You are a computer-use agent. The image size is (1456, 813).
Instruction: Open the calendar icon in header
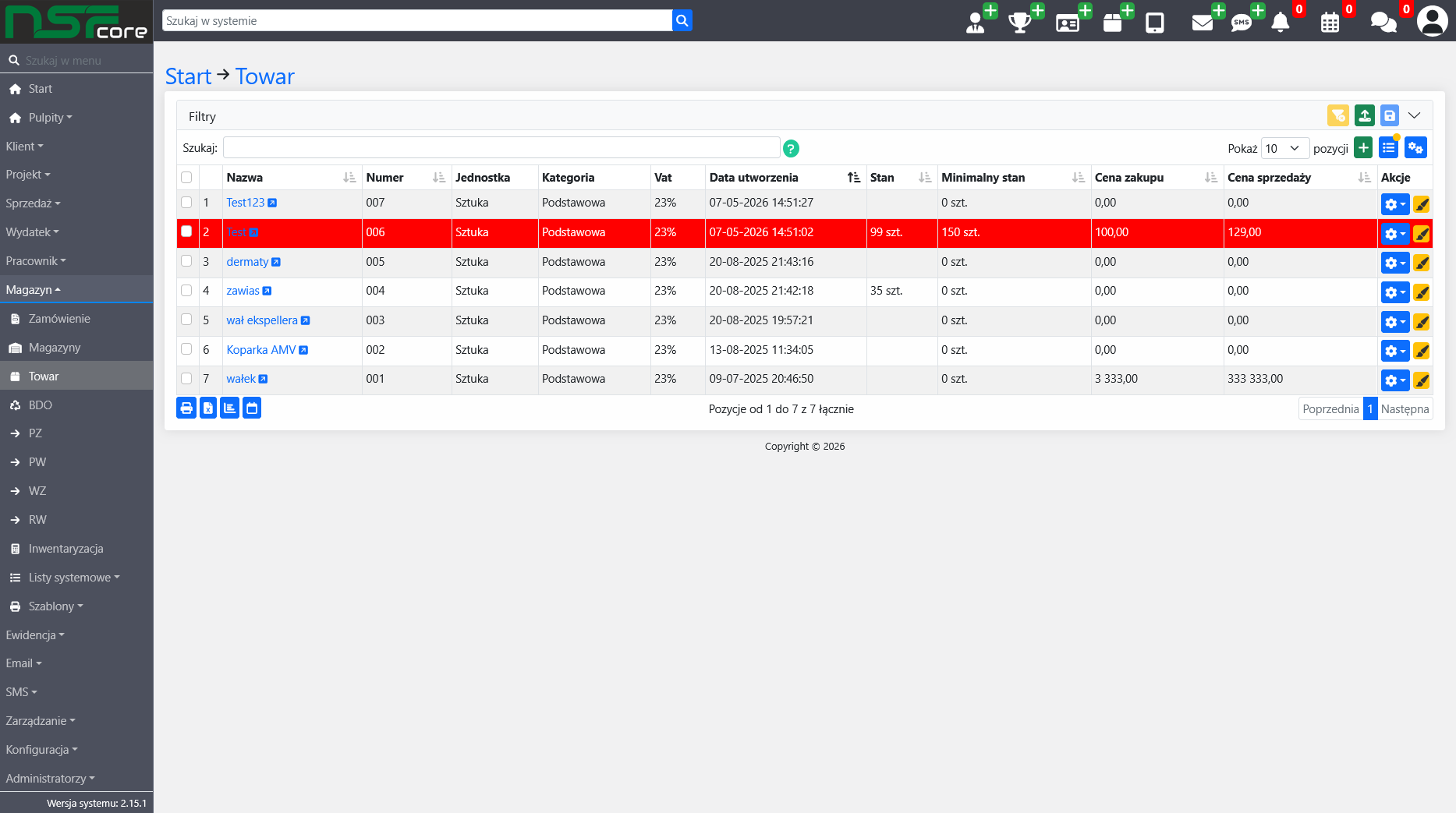point(1330,23)
